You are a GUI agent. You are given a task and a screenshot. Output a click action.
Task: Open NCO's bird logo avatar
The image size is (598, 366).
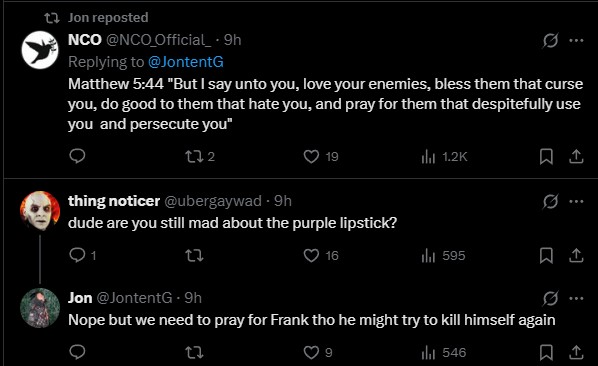[40, 50]
